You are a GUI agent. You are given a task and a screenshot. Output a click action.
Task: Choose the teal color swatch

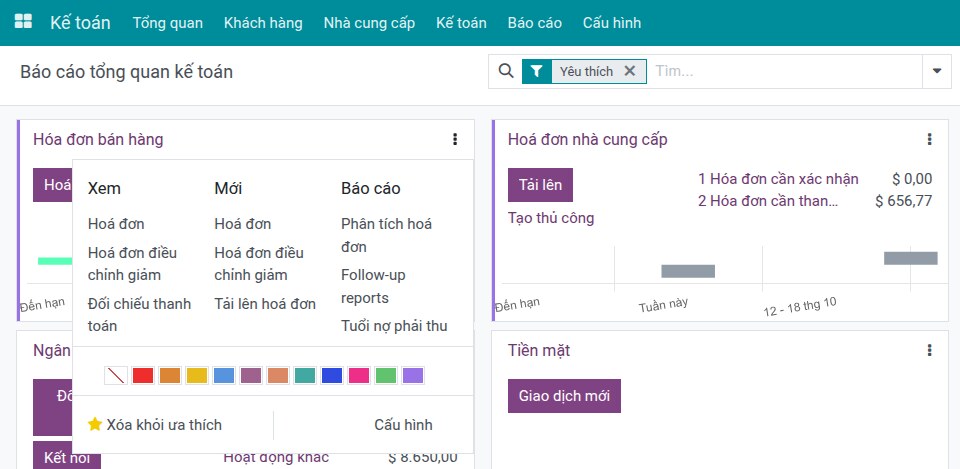coord(305,375)
